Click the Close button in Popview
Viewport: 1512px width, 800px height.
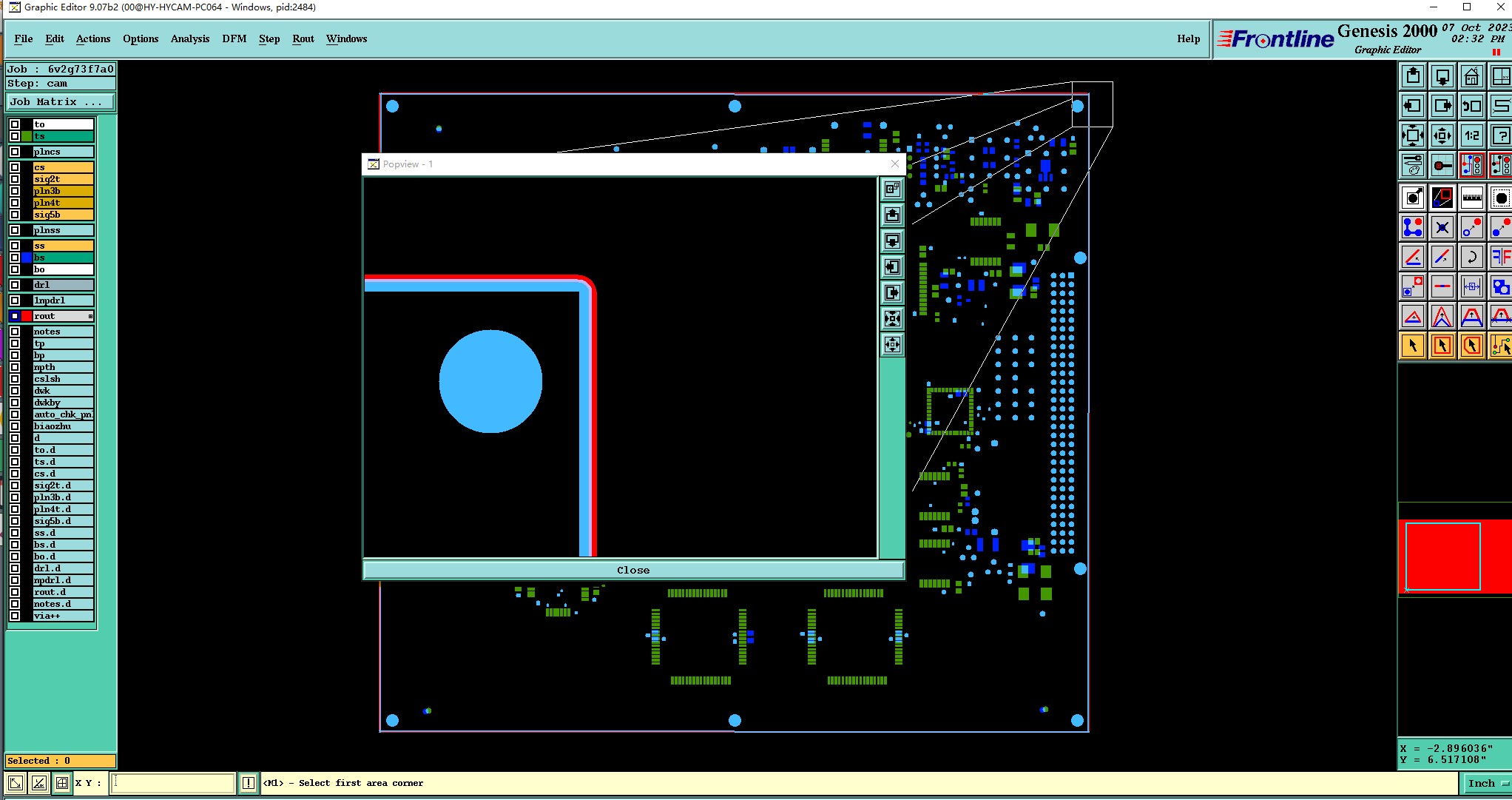tap(633, 570)
